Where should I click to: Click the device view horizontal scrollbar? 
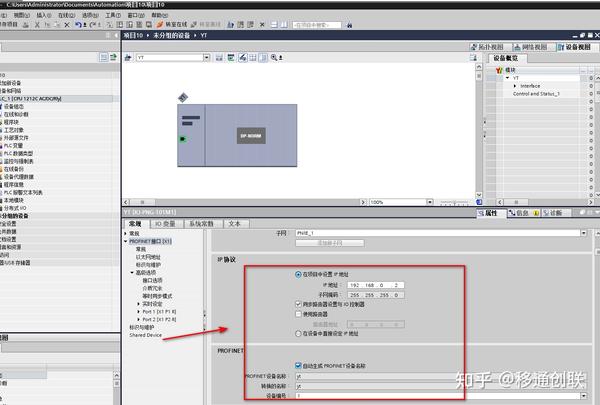point(245,202)
